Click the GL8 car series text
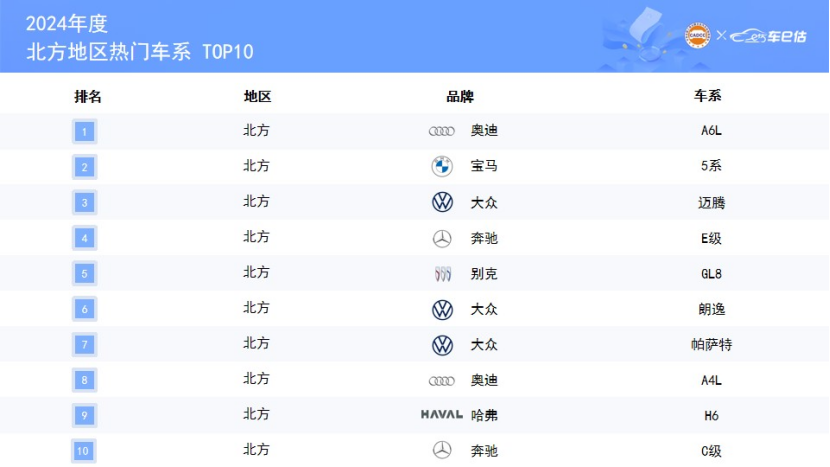The width and height of the screenshot is (830, 467). 710,273
